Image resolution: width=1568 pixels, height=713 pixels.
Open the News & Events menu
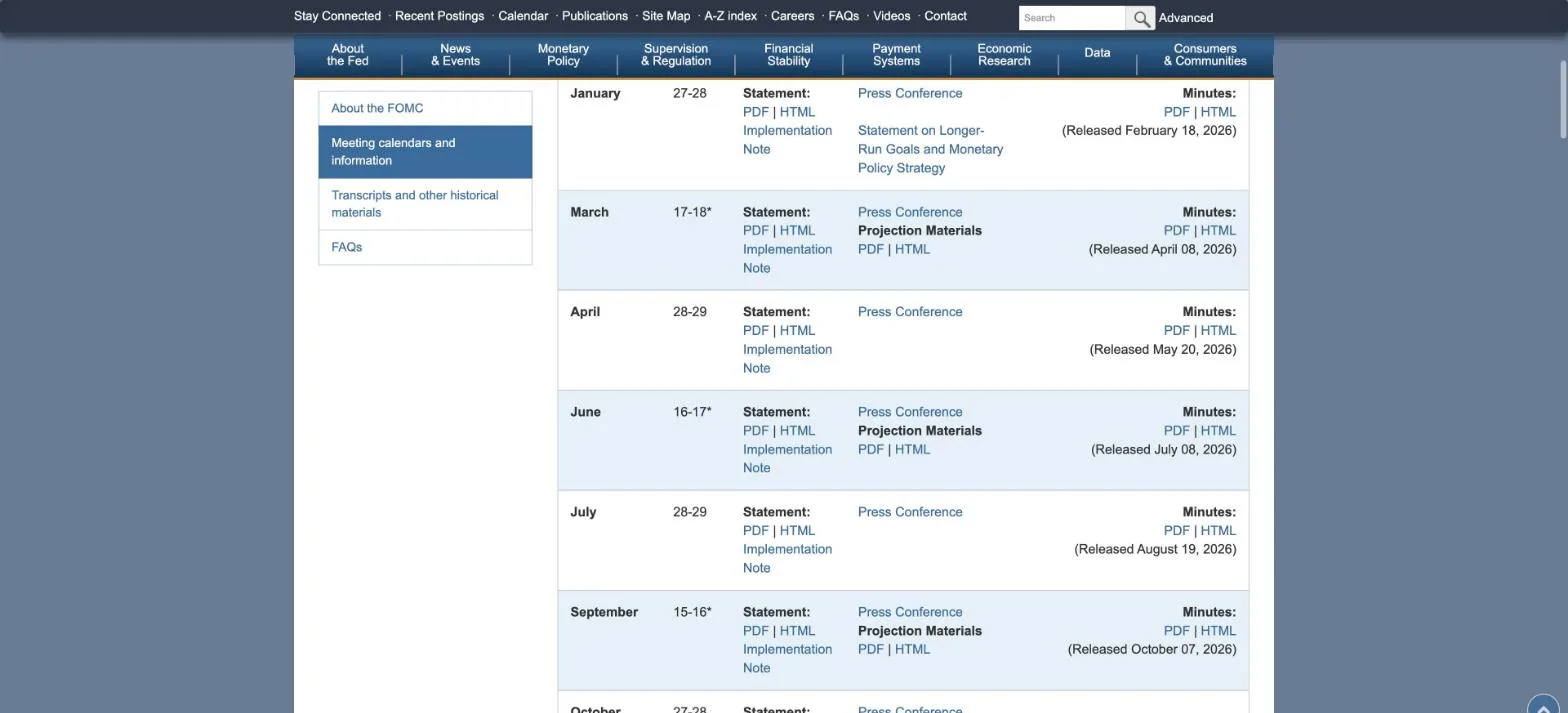point(455,55)
